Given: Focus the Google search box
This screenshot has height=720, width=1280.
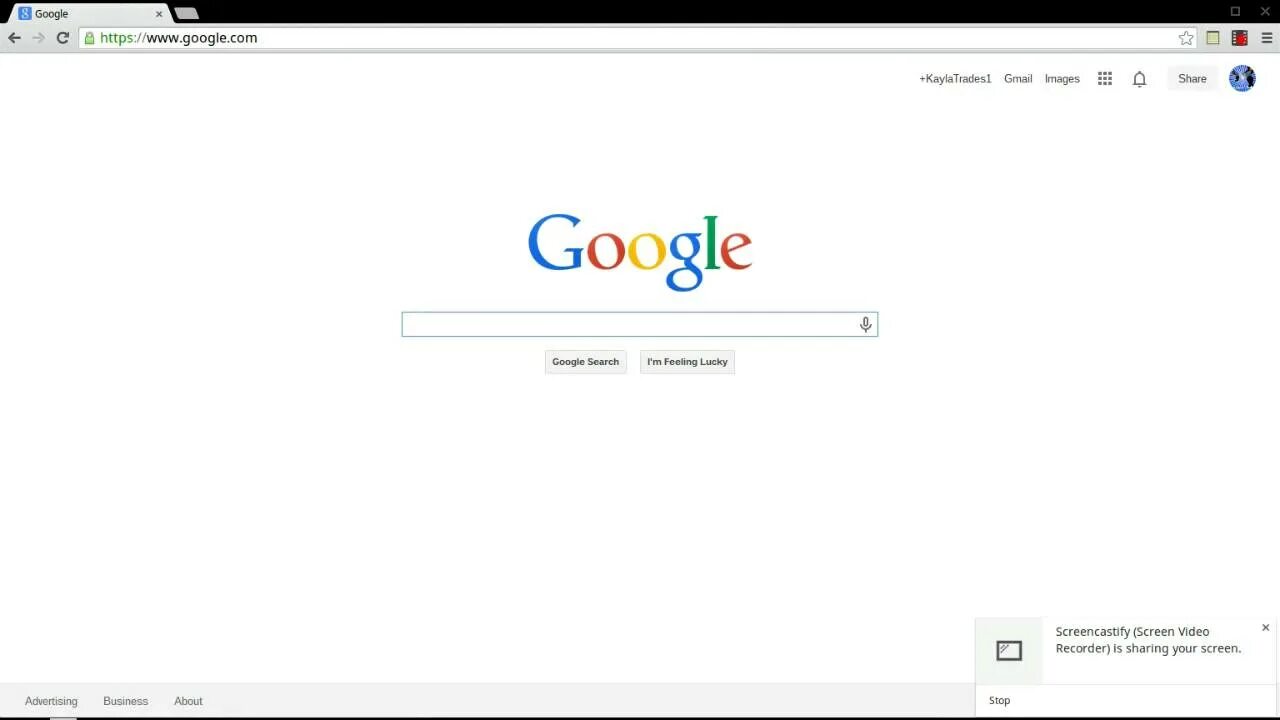Looking at the screenshot, I should [x=640, y=324].
